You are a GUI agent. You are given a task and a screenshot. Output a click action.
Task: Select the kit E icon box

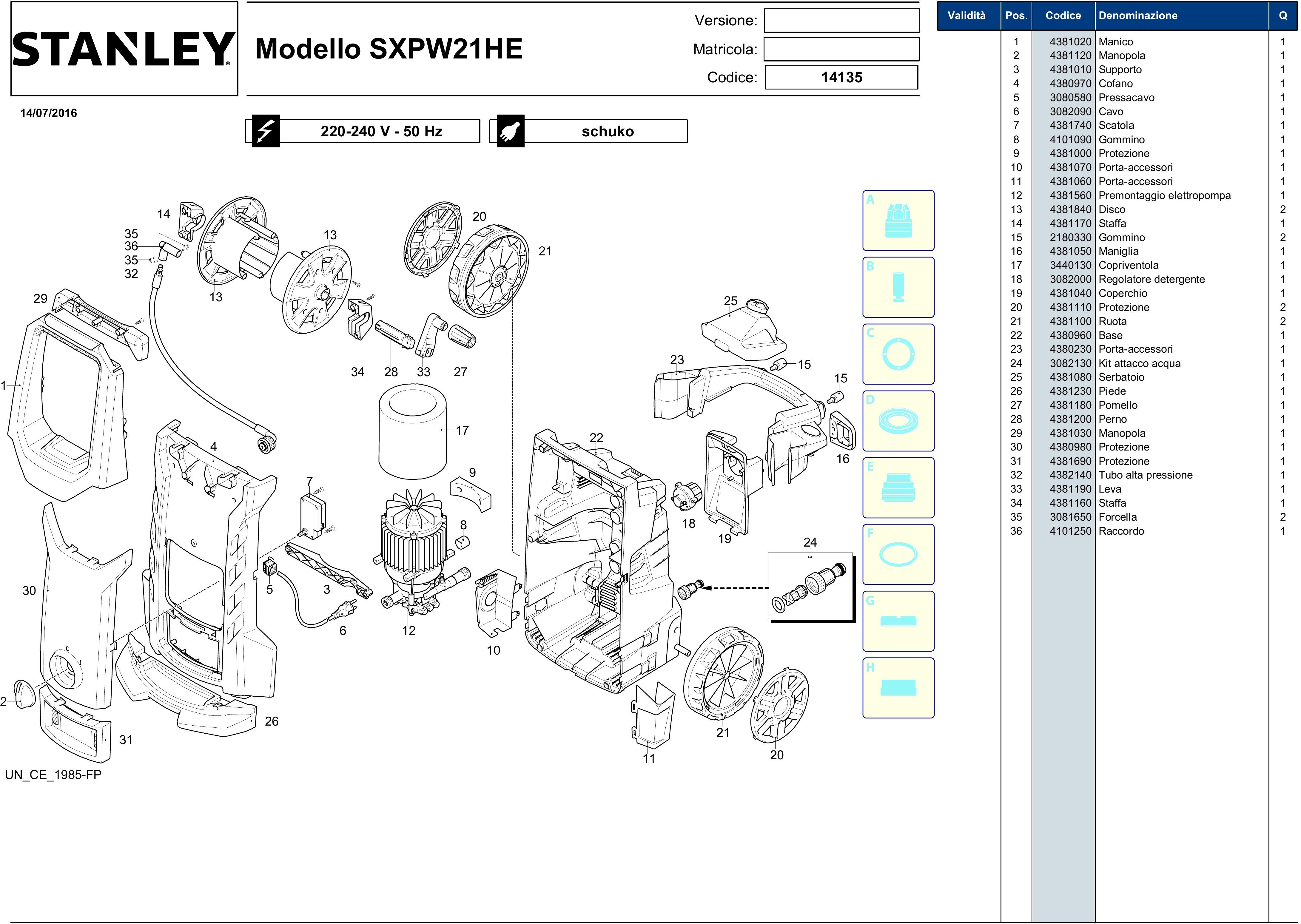[x=898, y=488]
